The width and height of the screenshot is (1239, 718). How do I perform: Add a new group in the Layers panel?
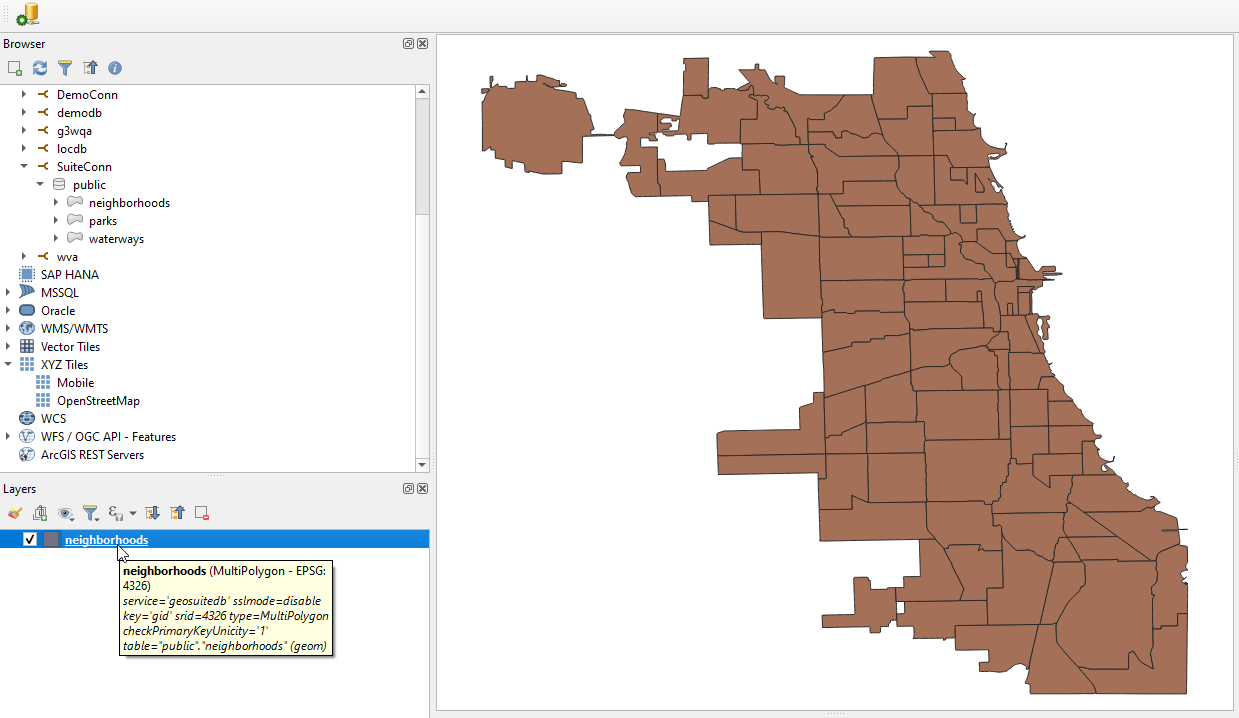tap(40, 513)
